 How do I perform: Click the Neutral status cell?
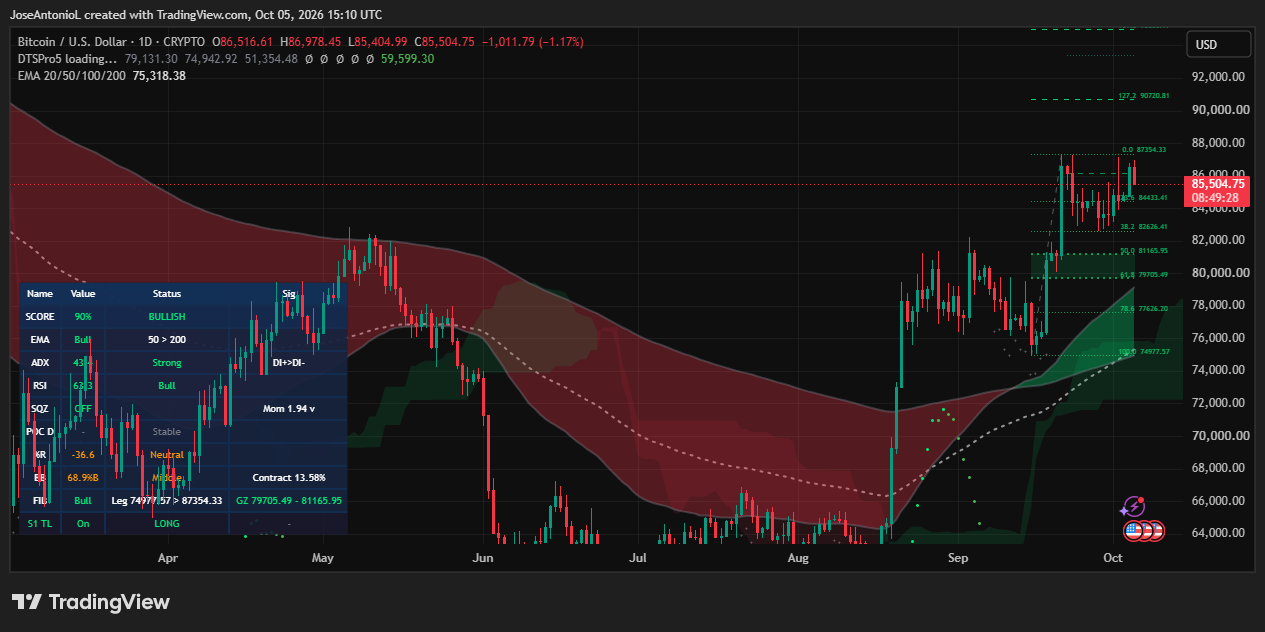tap(167, 455)
